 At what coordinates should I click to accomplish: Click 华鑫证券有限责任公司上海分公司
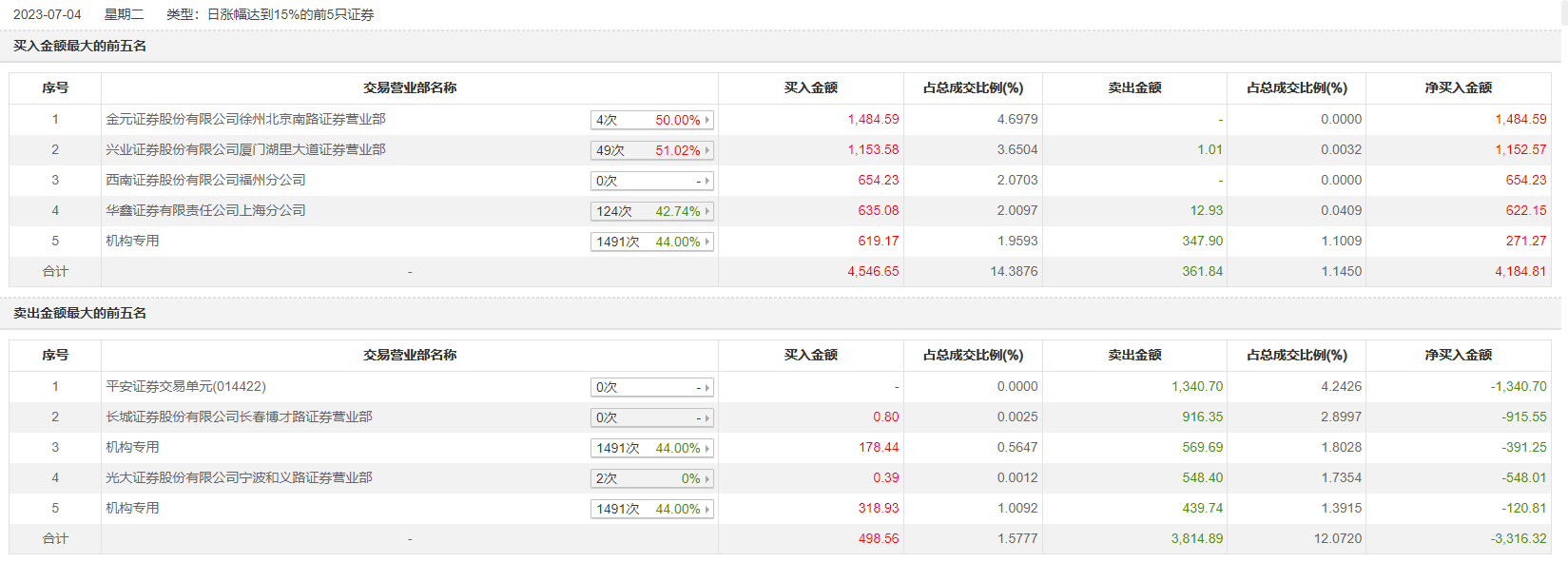point(205,210)
